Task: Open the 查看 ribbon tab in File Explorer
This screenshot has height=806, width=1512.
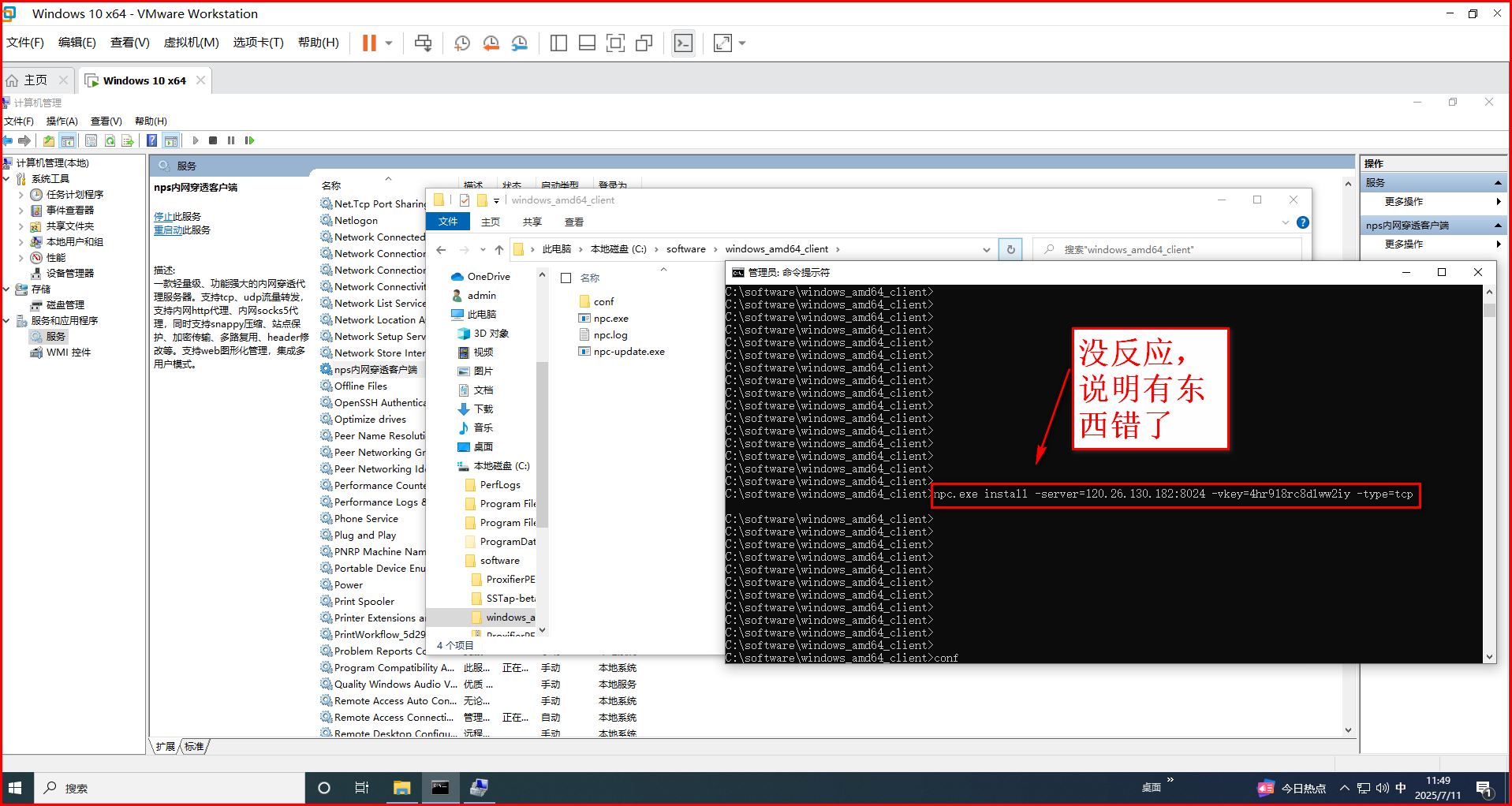Action: point(574,222)
